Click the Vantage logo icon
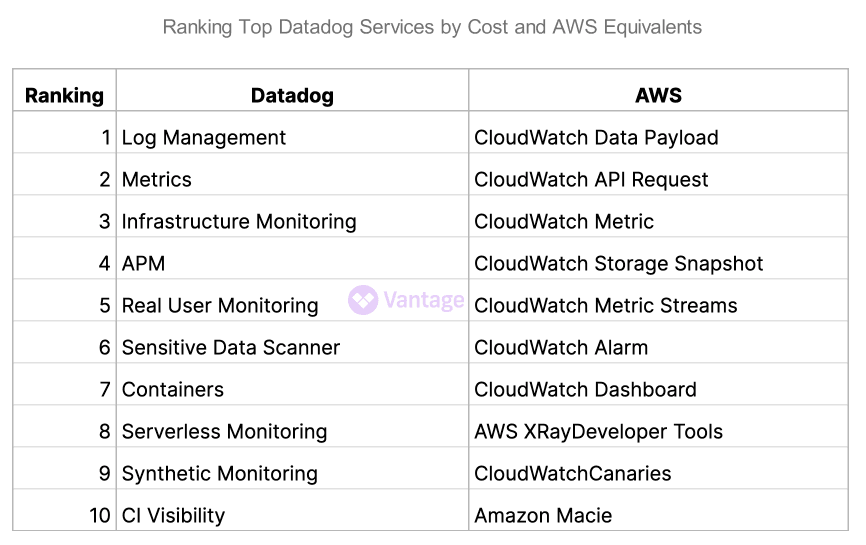The image size is (866, 545). (362, 300)
